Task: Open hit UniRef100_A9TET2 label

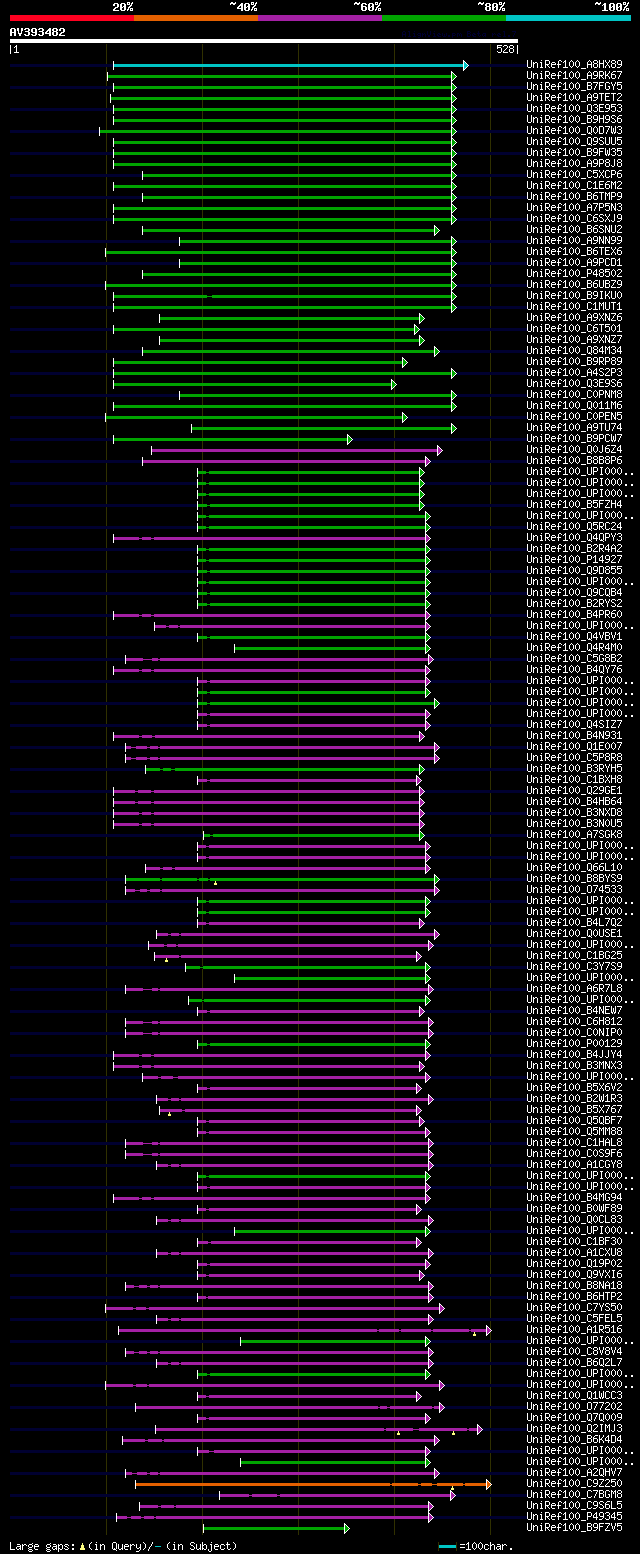Action: 574,98
